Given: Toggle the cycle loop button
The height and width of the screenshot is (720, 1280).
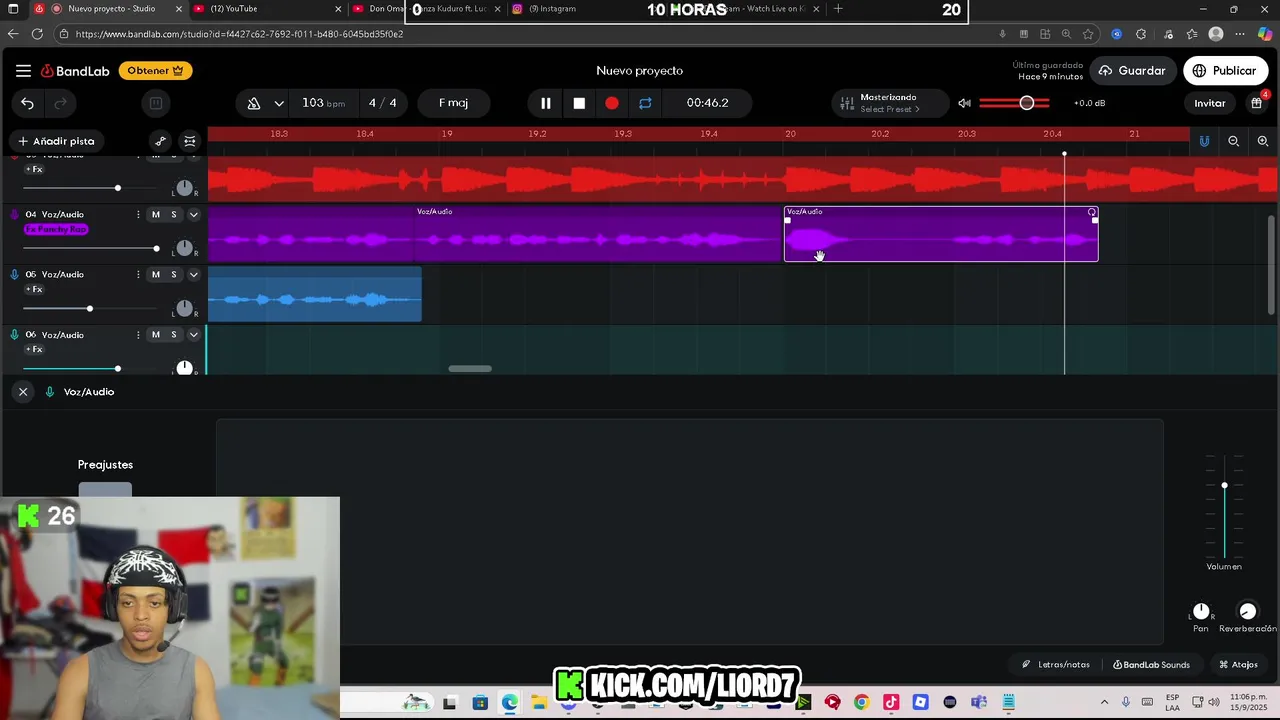Looking at the screenshot, I should [x=645, y=103].
